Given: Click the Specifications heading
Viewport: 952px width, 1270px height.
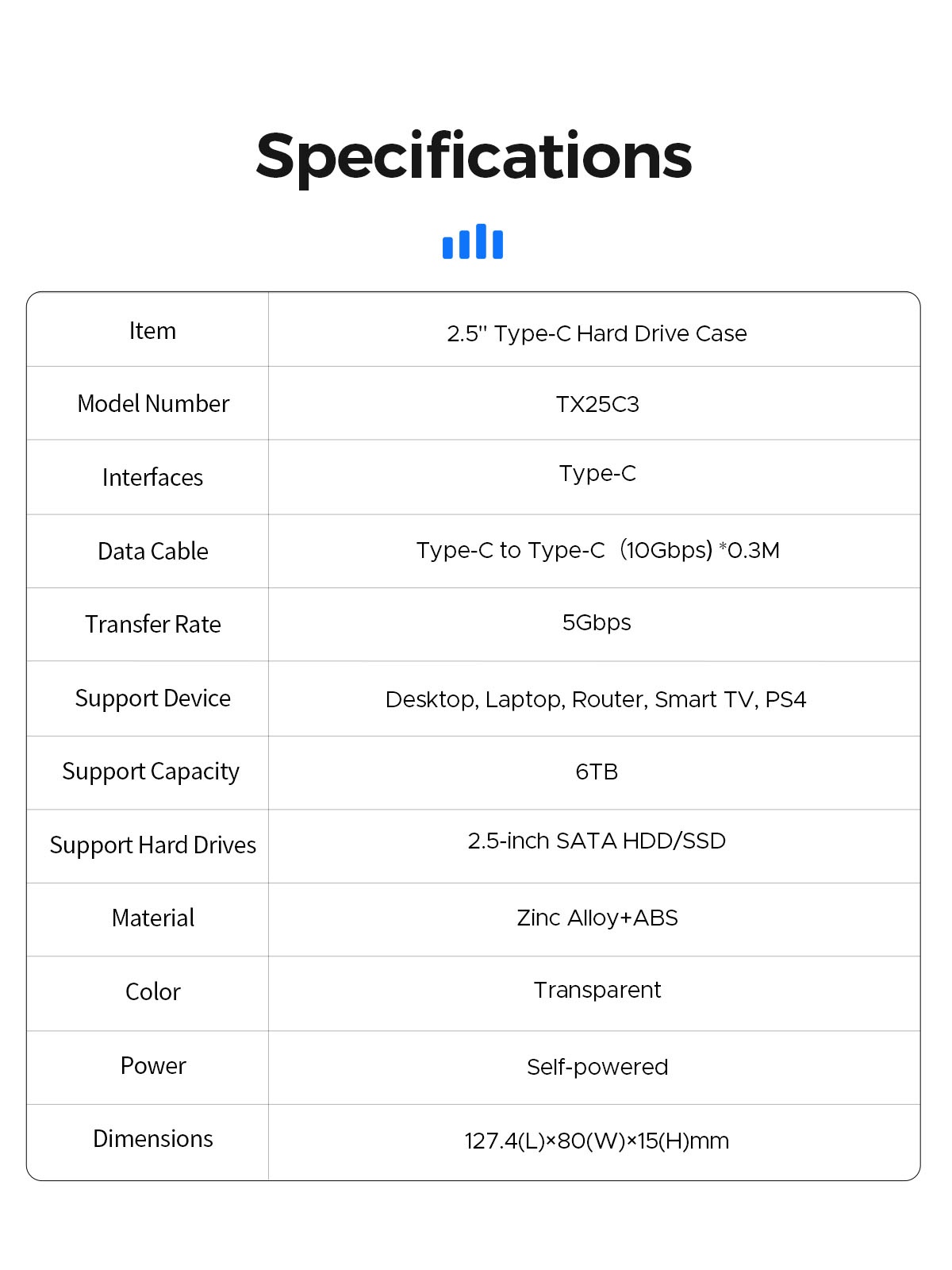Looking at the screenshot, I should click(x=474, y=156).
